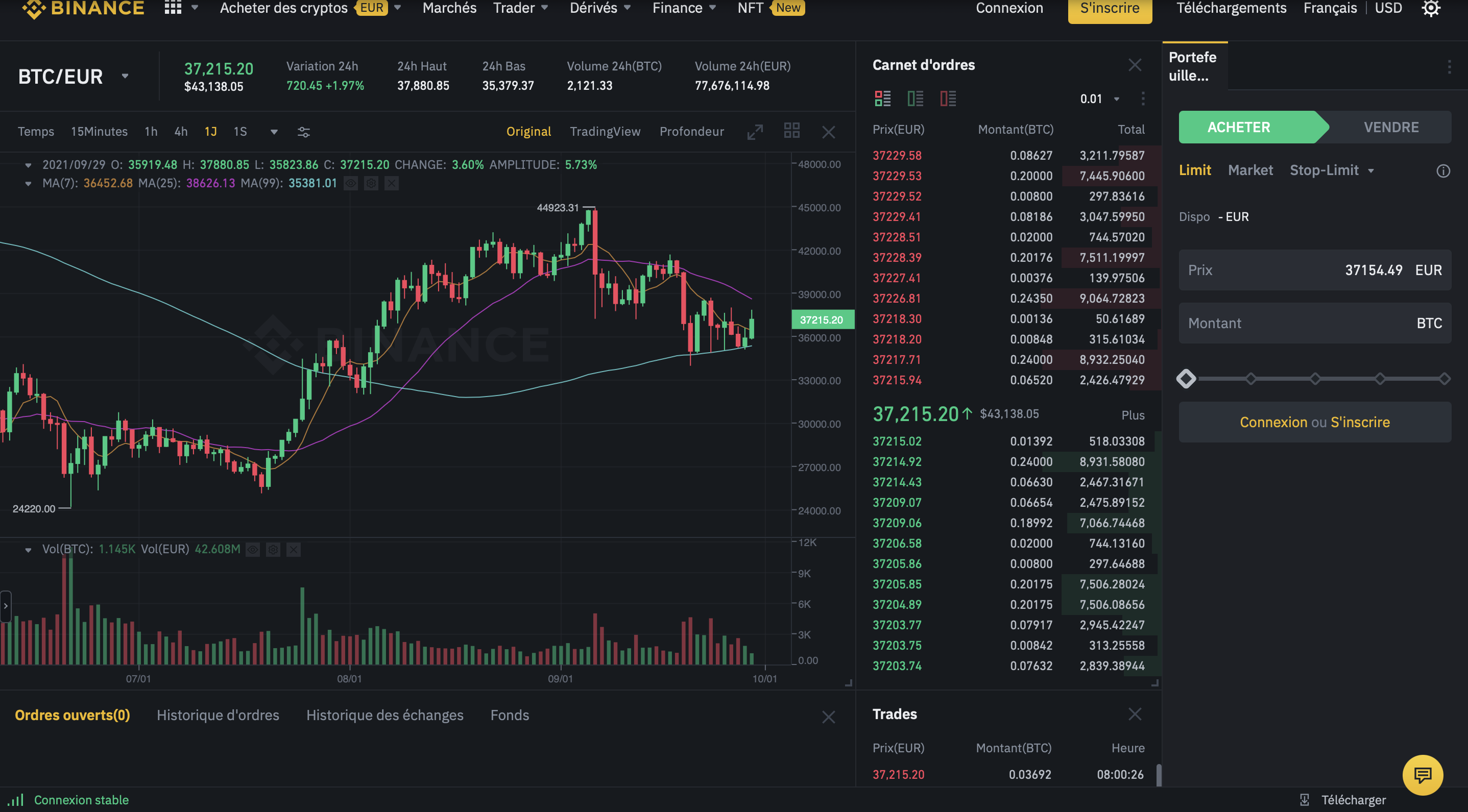Close the open orders panel

pos(829,717)
